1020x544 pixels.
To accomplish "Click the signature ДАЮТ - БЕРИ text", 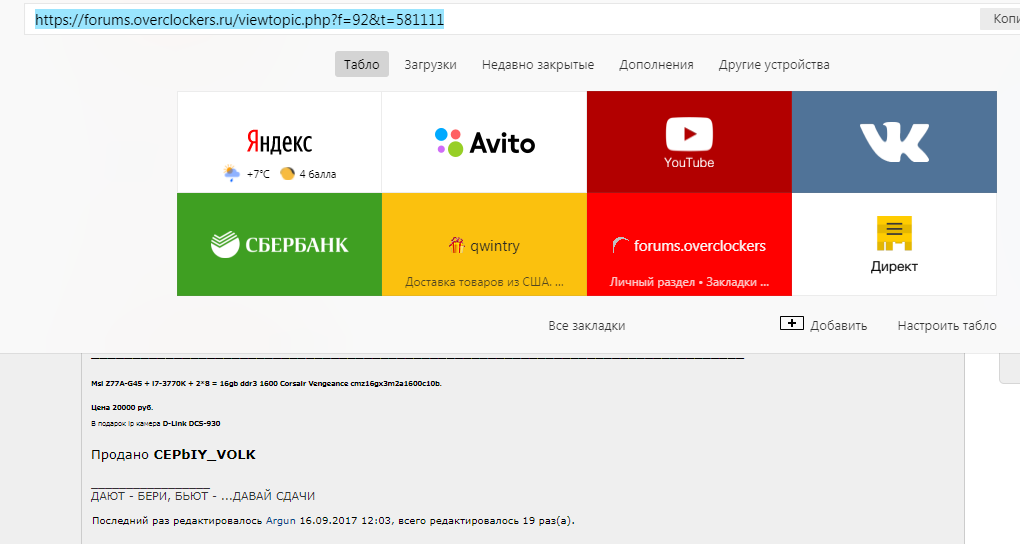I will 203,496.
